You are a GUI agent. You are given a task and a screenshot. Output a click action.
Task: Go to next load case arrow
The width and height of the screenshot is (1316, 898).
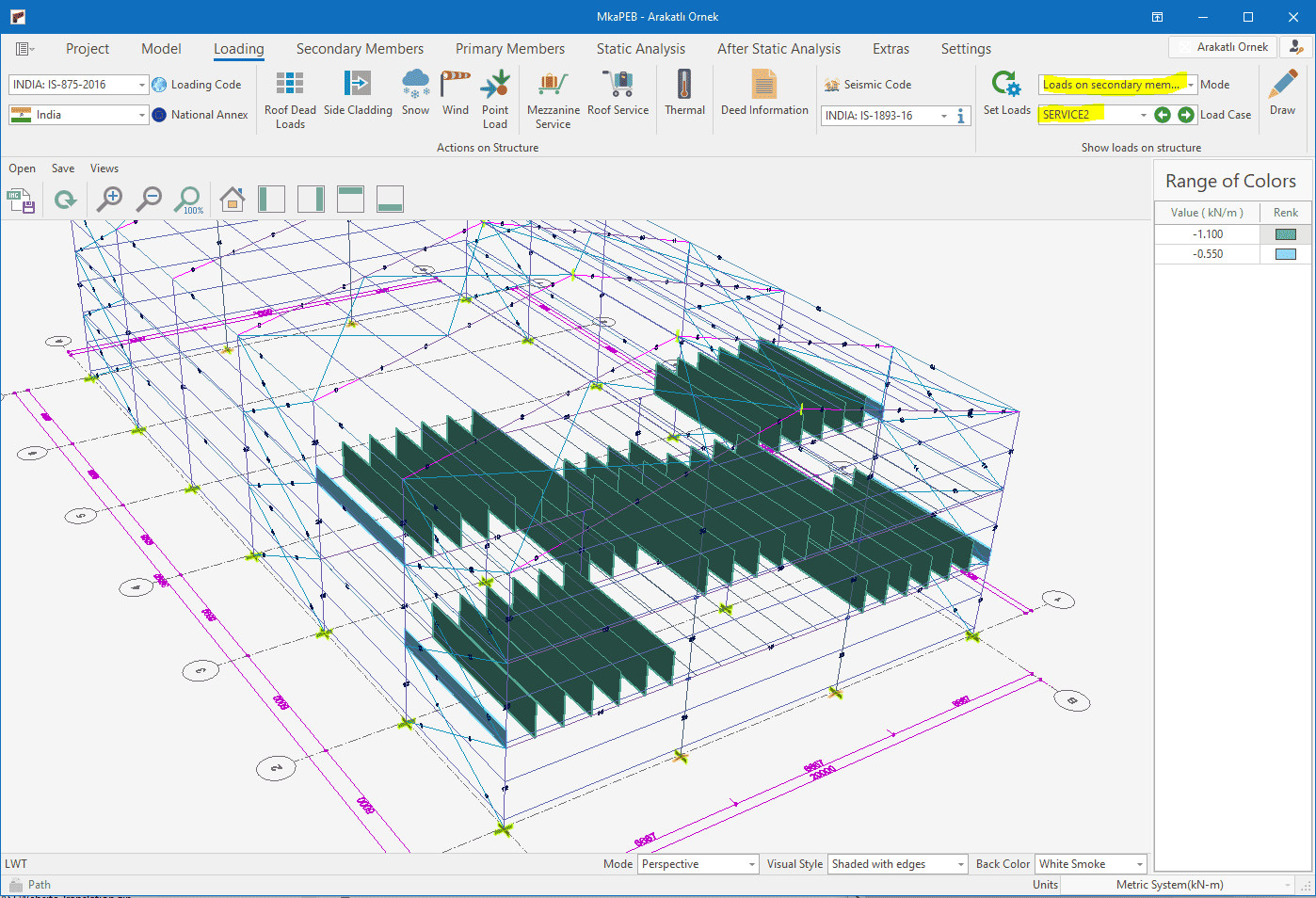[x=1186, y=115]
